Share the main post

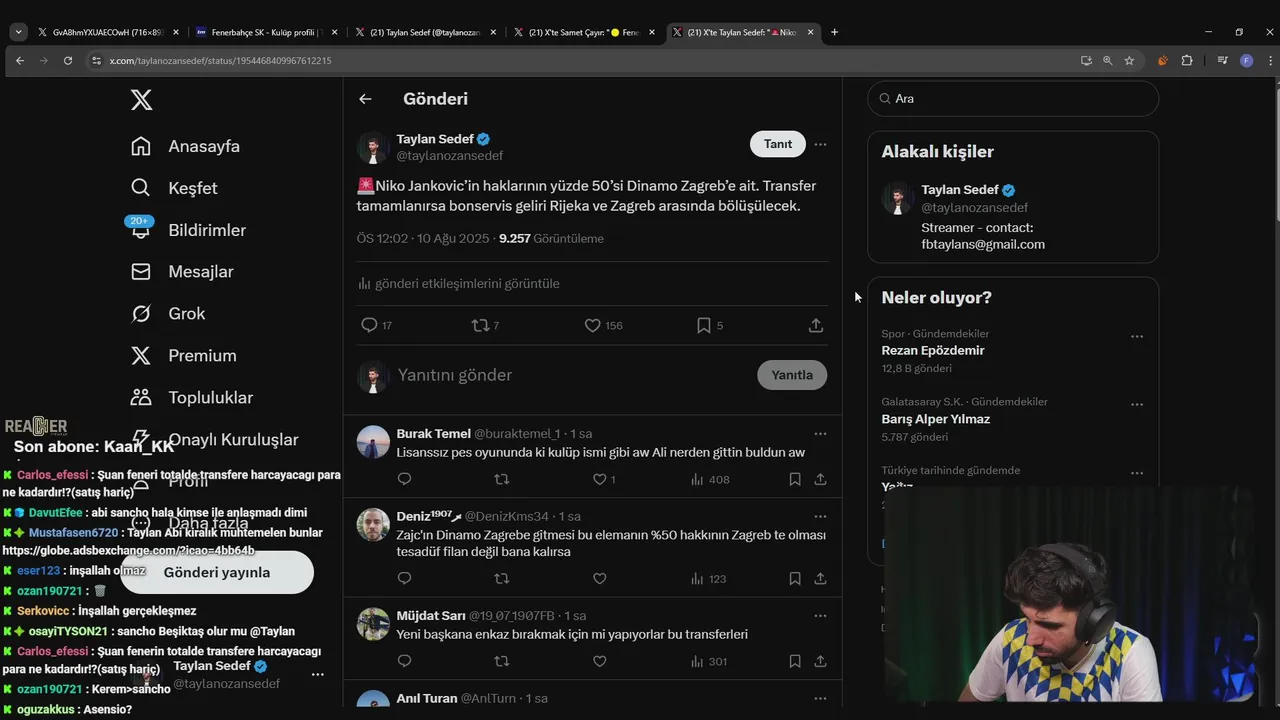click(816, 325)
